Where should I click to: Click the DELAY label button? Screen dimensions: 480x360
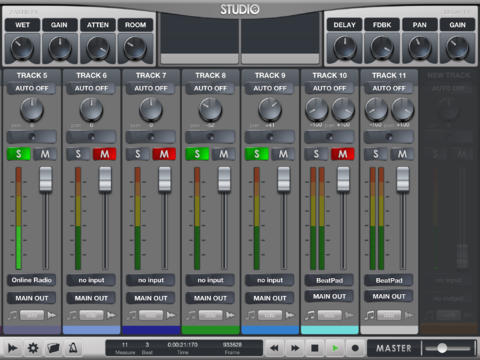coord(344,25)
